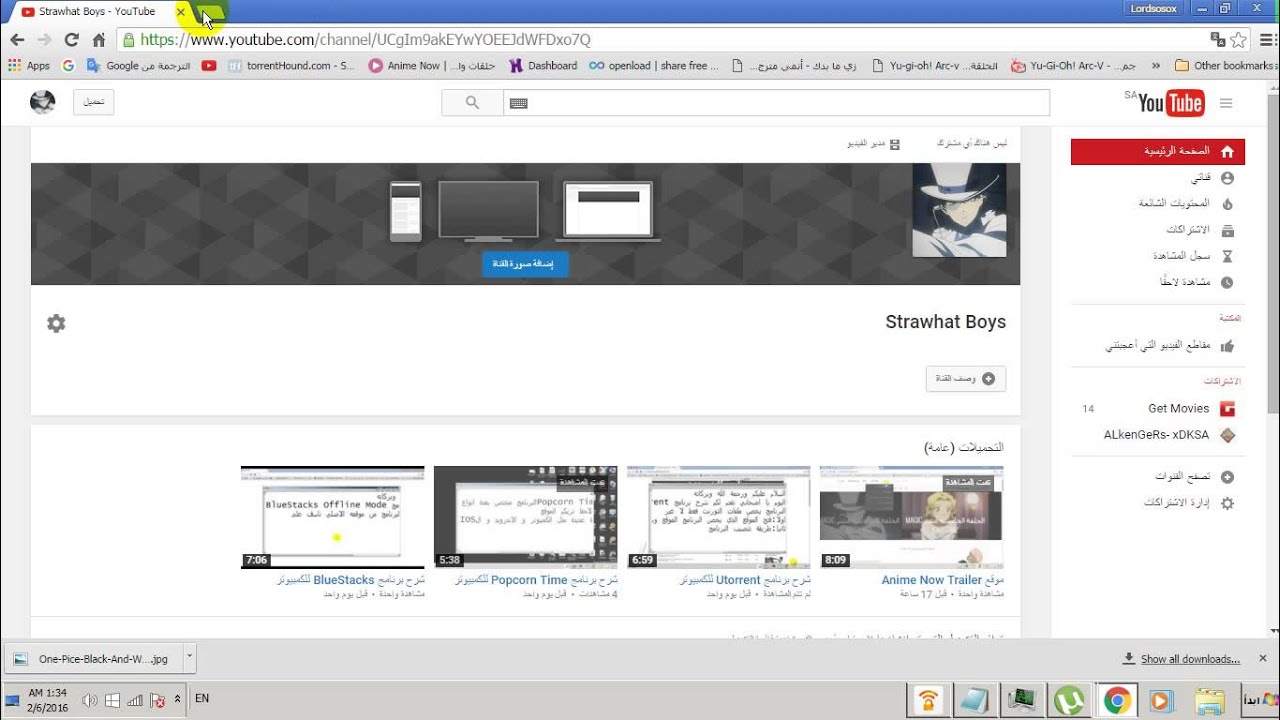Open Manage subscriptions in the sidebar
Viewport: 1280px width, 720px height.
point(1188,503)
